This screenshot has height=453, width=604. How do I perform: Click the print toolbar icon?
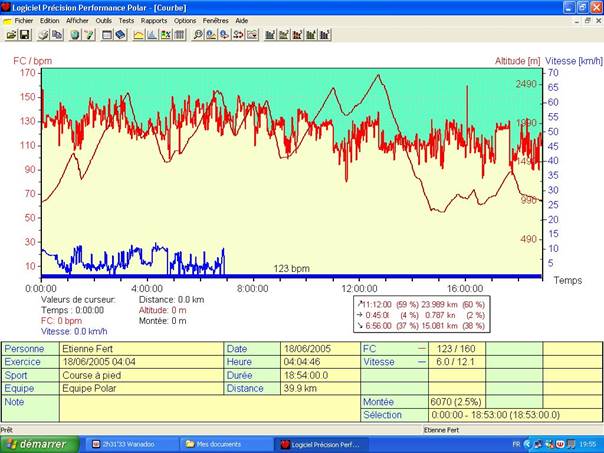pyautogui.click(x=42, y=35)
